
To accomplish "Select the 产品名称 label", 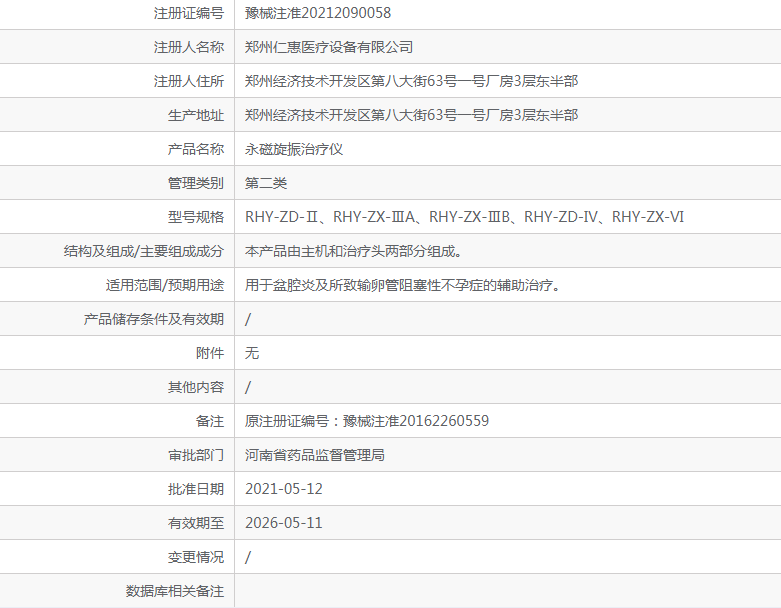I will (x=196, y=149).
